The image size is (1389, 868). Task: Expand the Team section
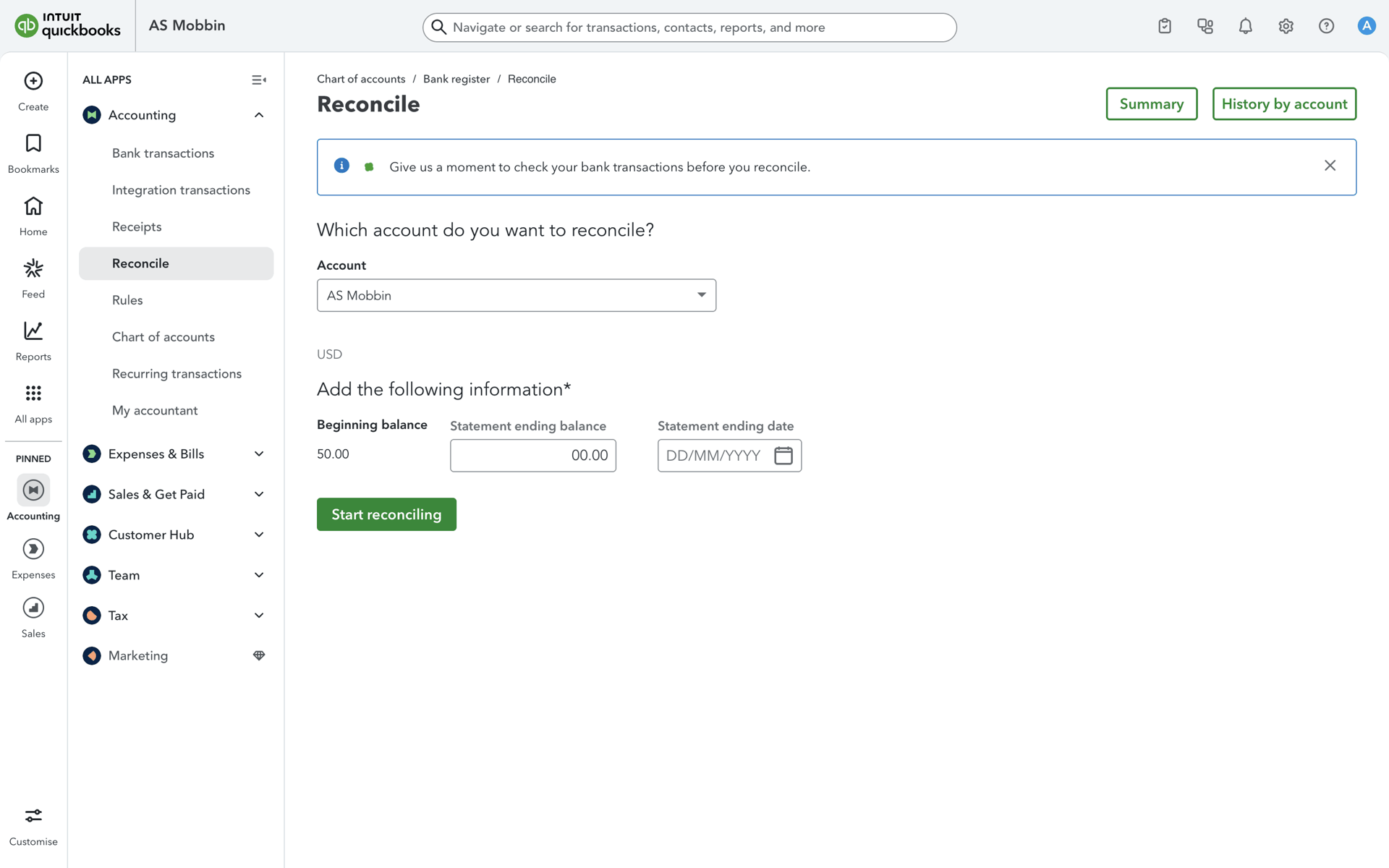[259, 575]
